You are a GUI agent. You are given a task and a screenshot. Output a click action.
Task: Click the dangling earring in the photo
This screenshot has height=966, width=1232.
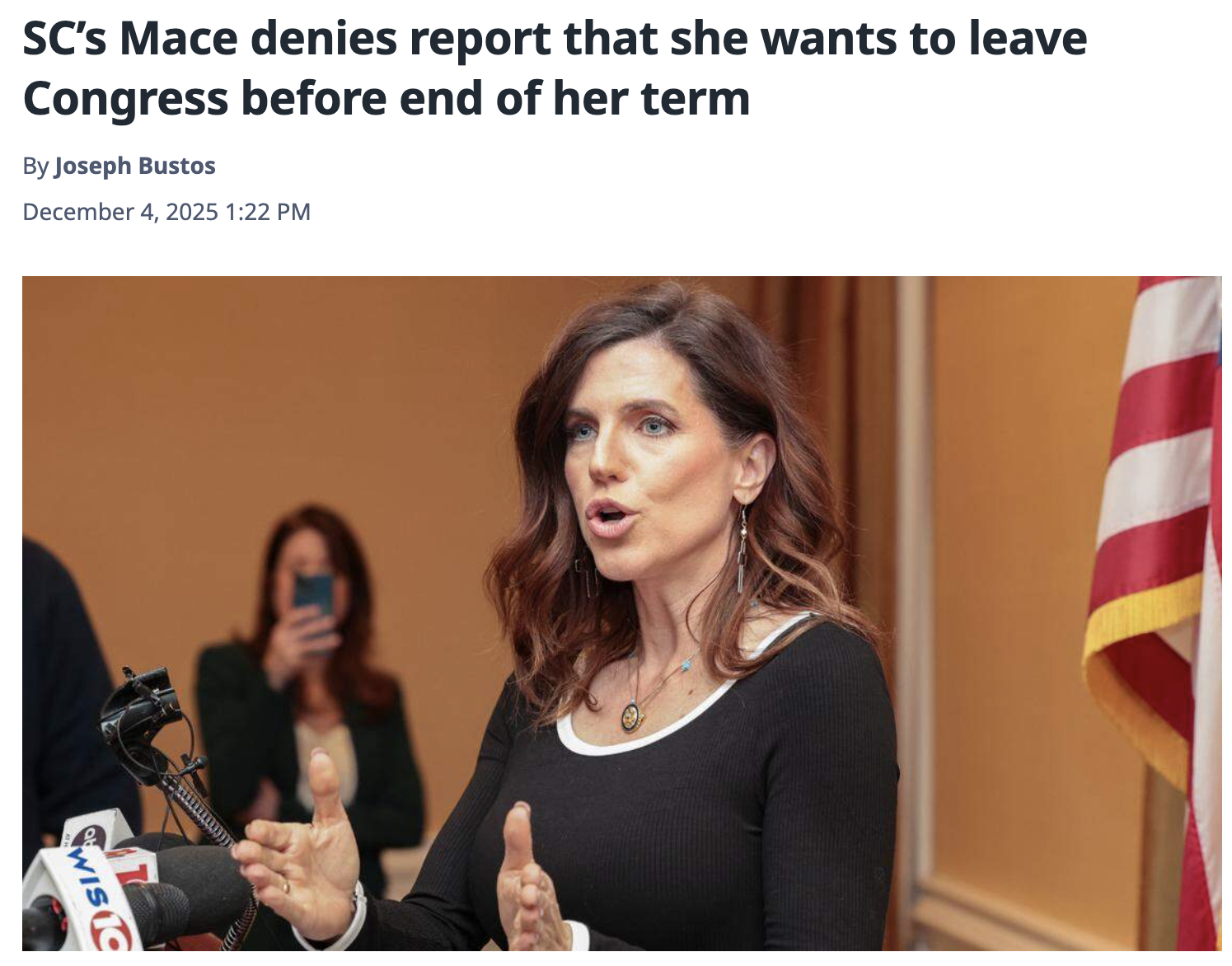(742, 551)
